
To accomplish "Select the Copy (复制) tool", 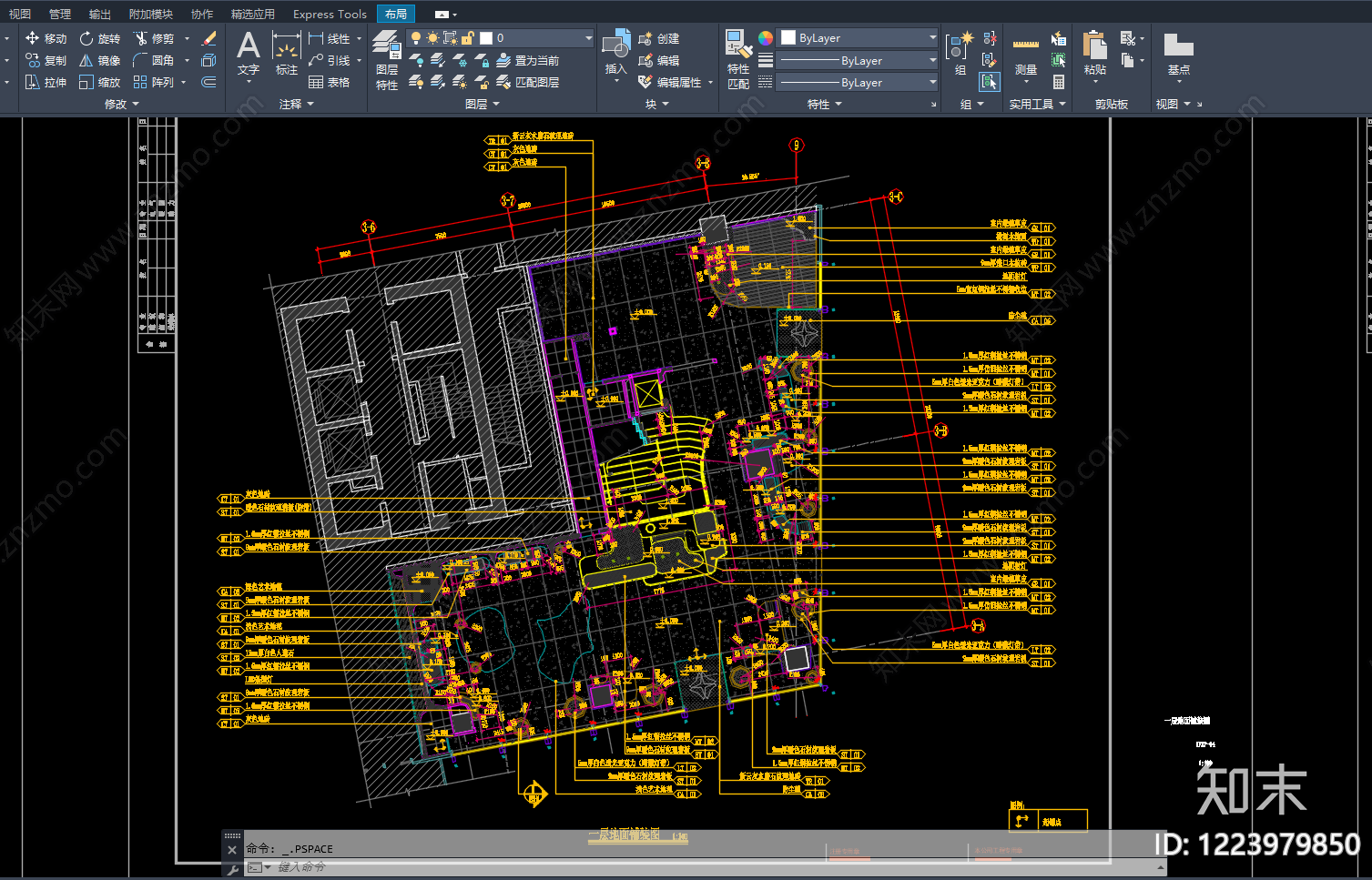I will [x=46, y=60].
